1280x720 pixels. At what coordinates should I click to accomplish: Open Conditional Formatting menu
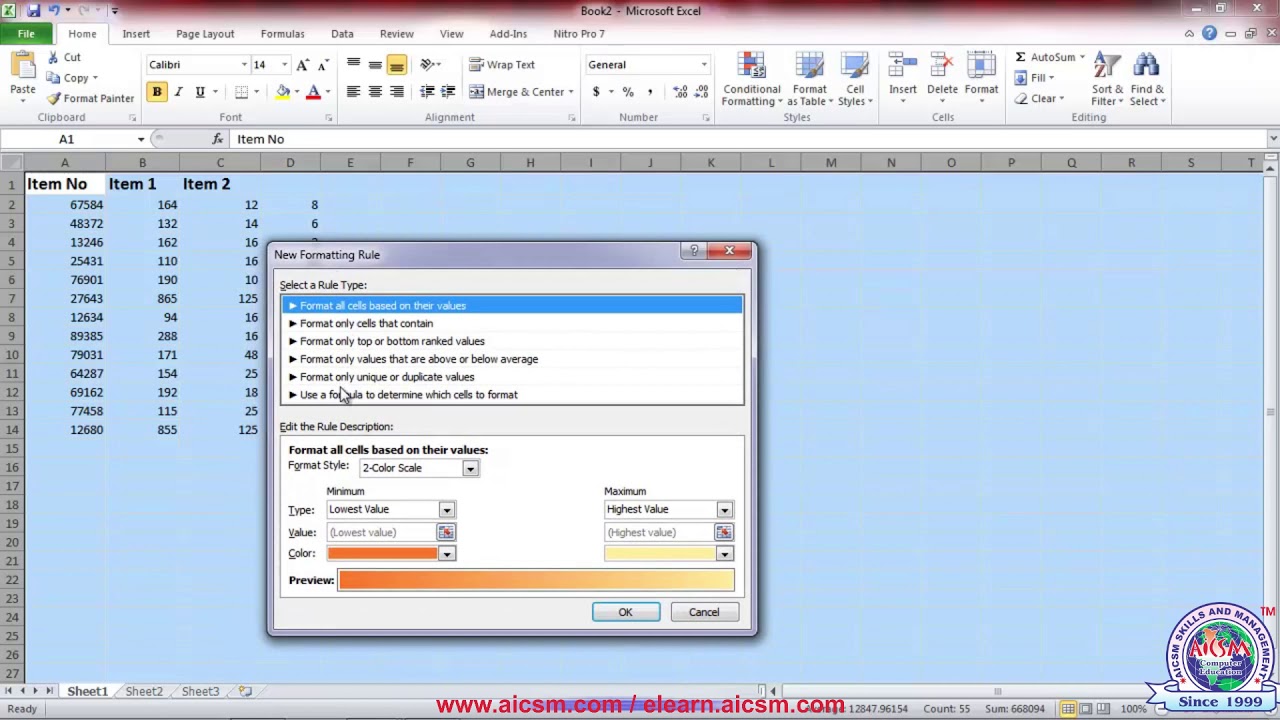point(752,79)
